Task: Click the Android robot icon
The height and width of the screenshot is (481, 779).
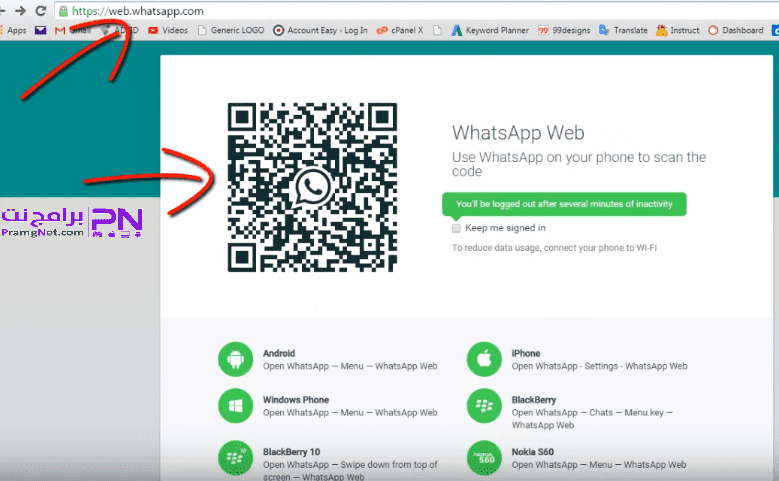Action: (x=235, y=359)
